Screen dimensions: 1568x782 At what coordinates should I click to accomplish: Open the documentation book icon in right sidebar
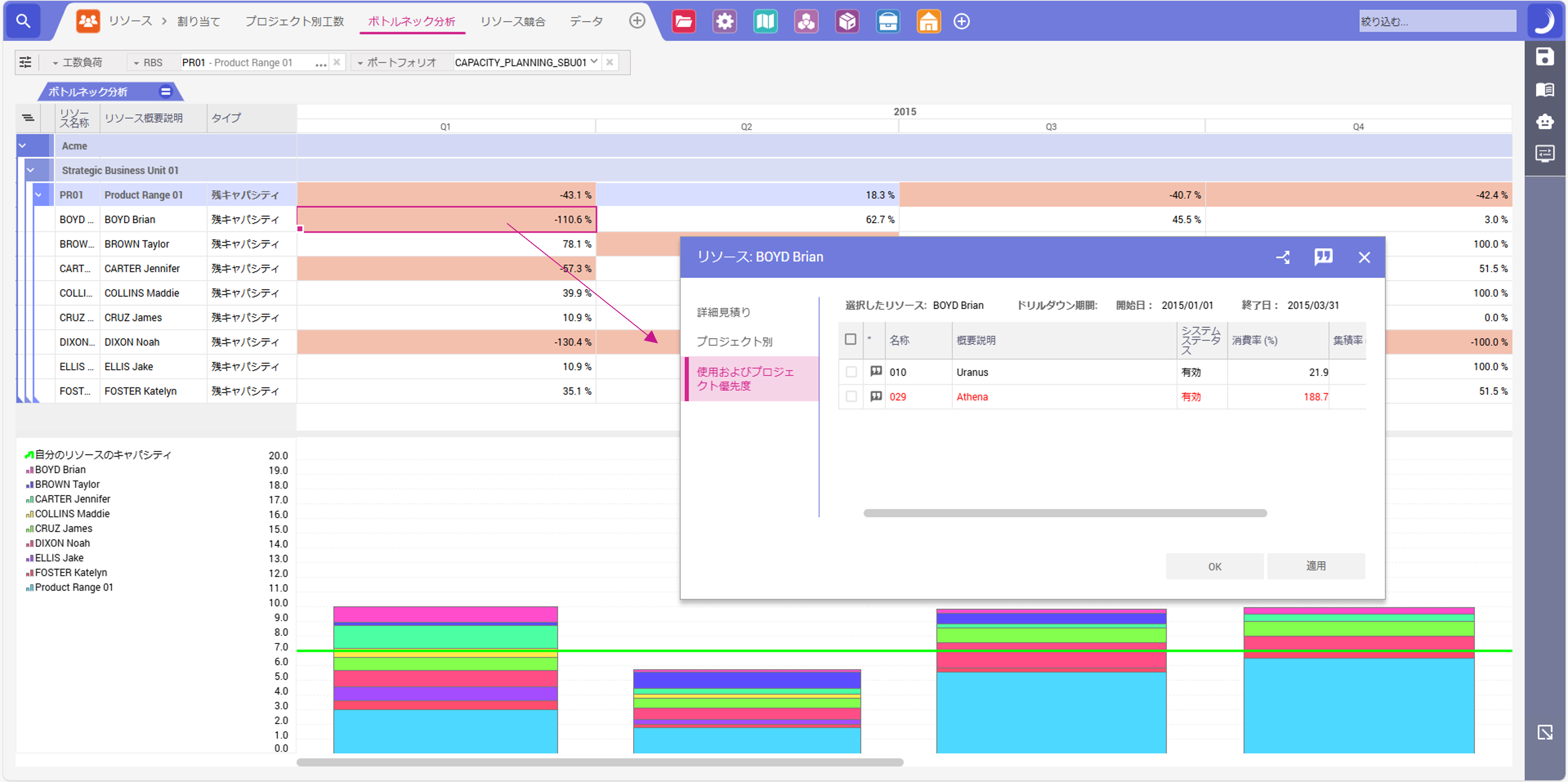tap(1545, 90)
